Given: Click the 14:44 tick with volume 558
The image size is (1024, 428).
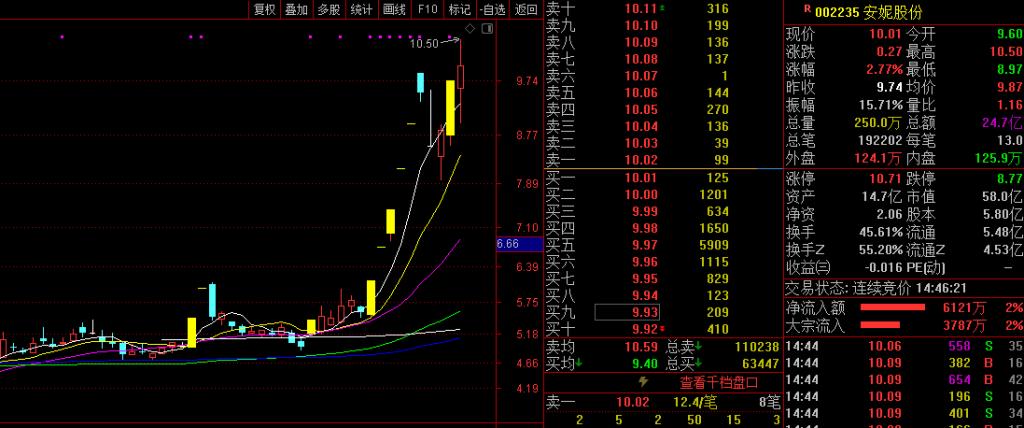Looking at the screenshot, I should click(904, 346).
